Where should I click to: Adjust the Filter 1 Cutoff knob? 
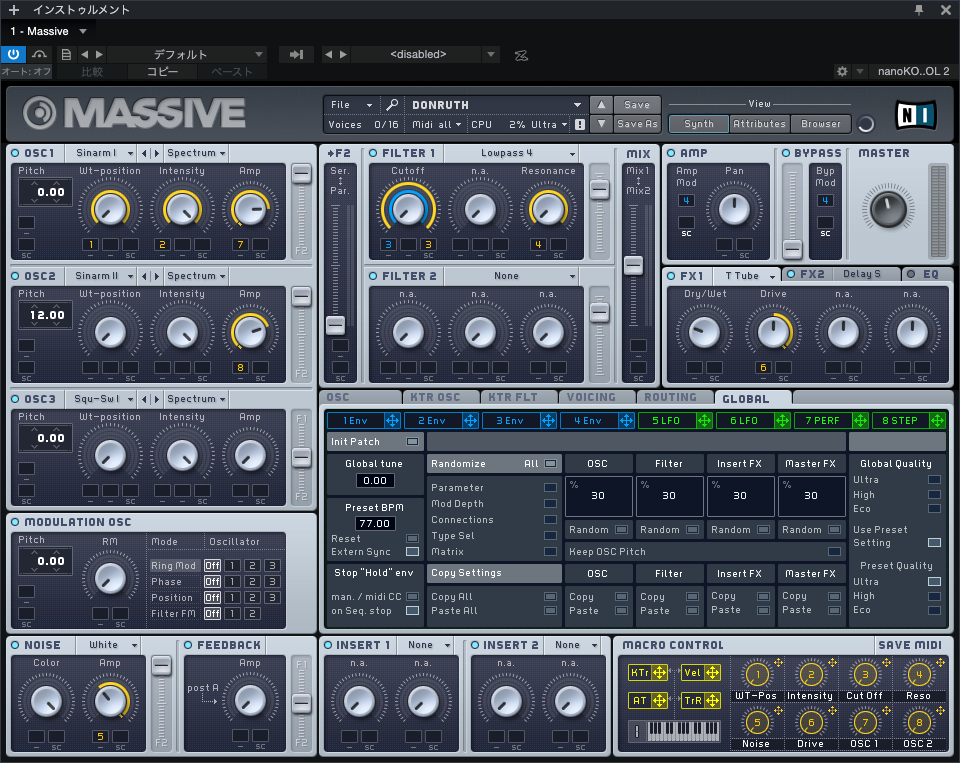tap(408, 209)
